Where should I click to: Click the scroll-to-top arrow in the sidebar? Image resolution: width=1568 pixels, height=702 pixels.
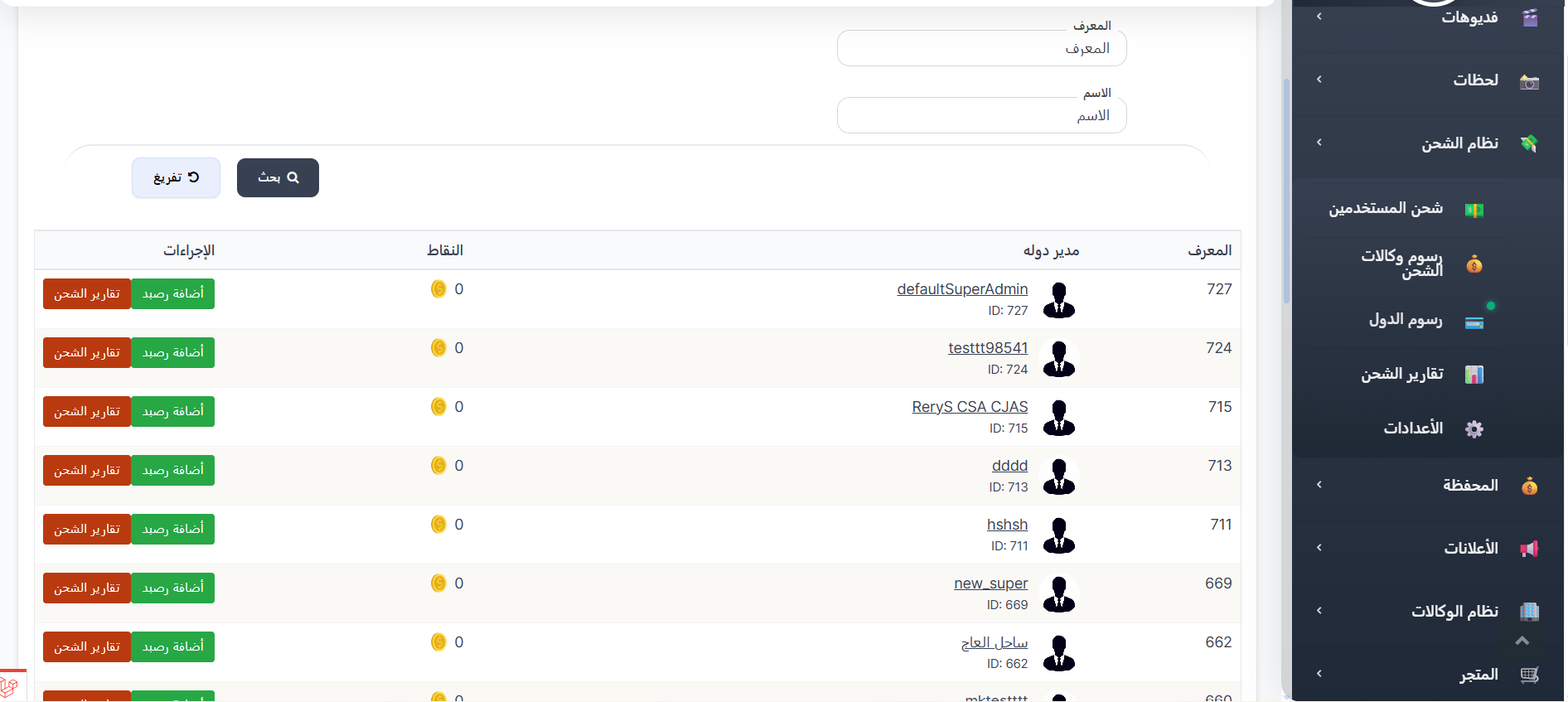click(x=1522, y=641)
